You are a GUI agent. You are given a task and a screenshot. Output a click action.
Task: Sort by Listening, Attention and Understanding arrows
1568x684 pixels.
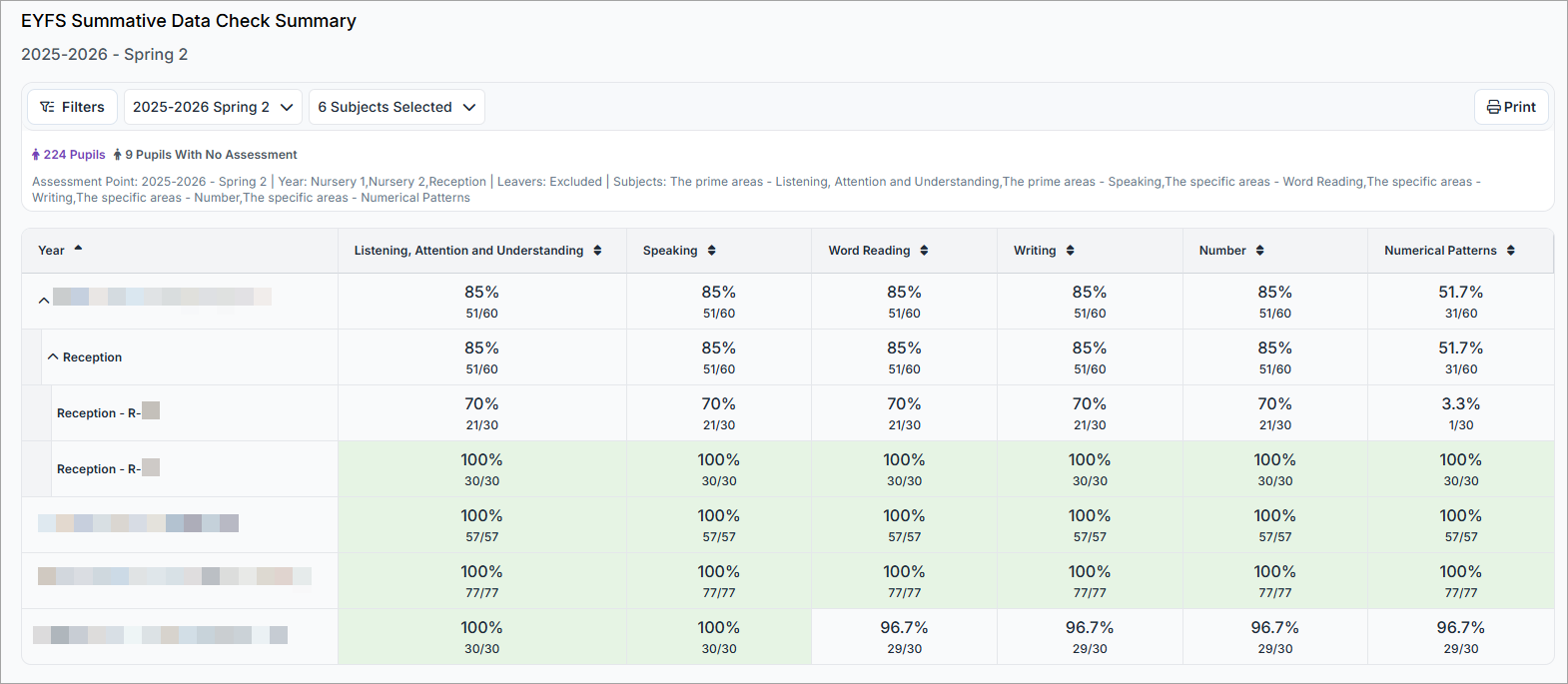tap(597, 251)
